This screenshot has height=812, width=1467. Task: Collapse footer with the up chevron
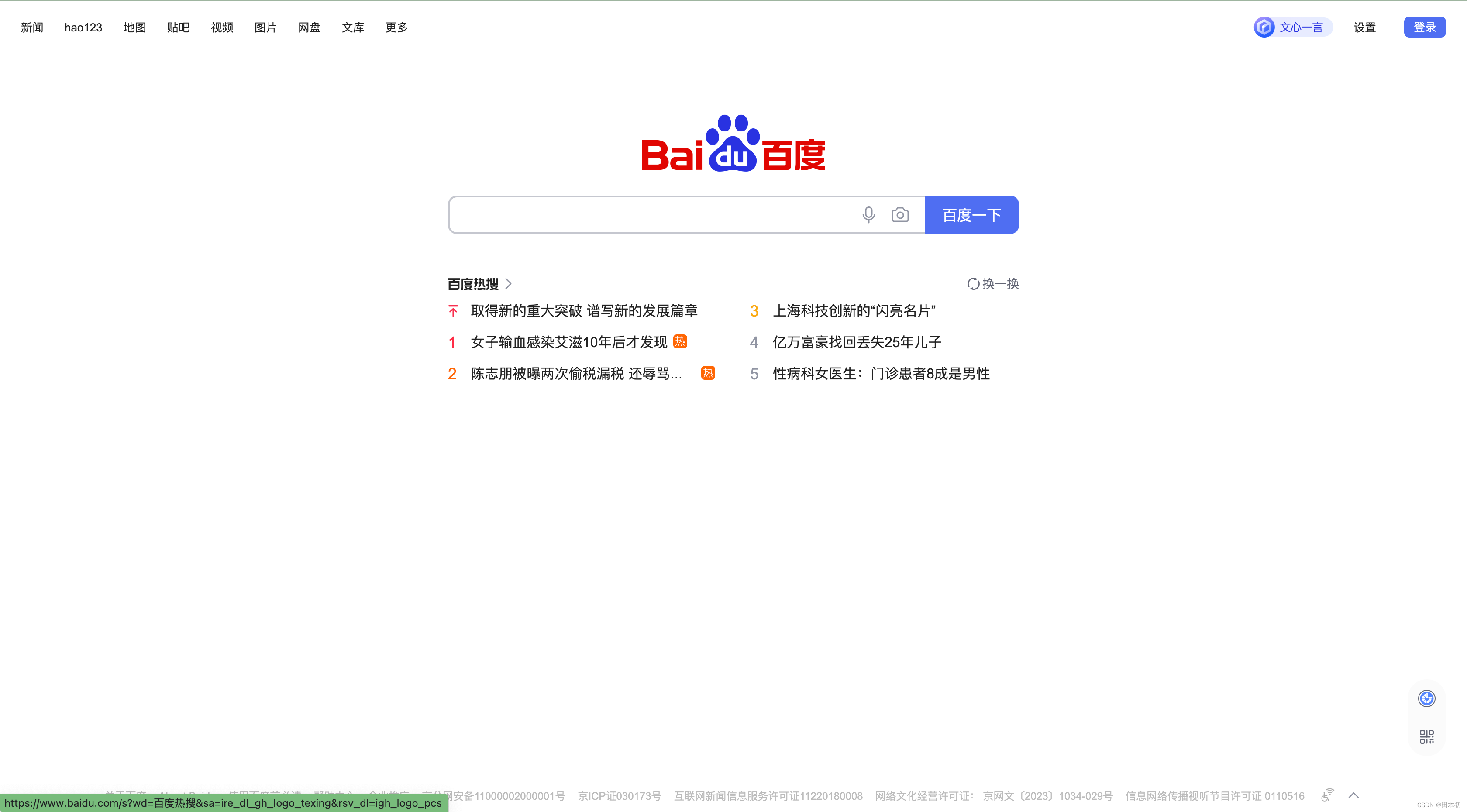click(x=1353, y=795)
